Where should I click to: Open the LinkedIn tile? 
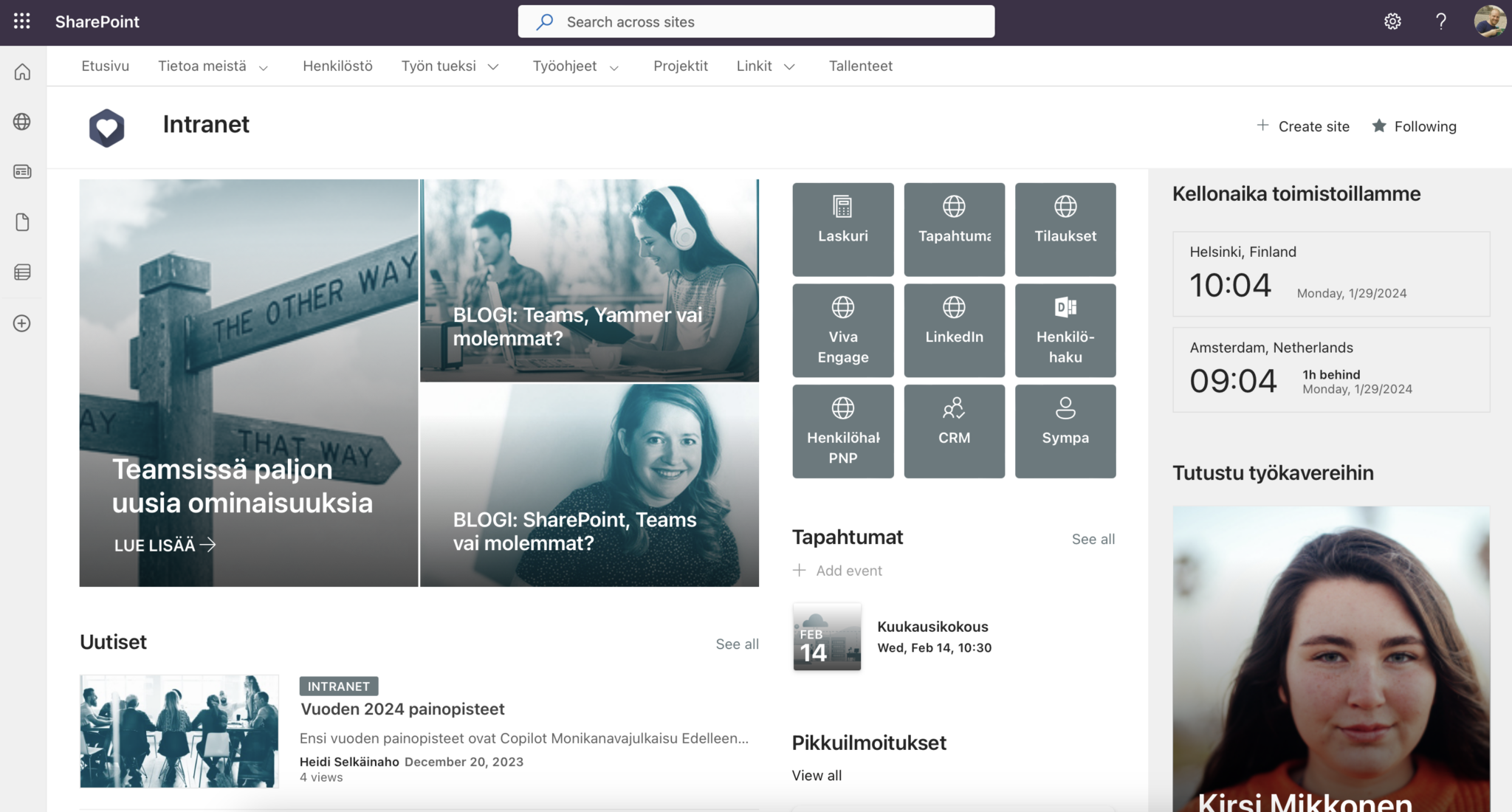click(x=954, y=330)
